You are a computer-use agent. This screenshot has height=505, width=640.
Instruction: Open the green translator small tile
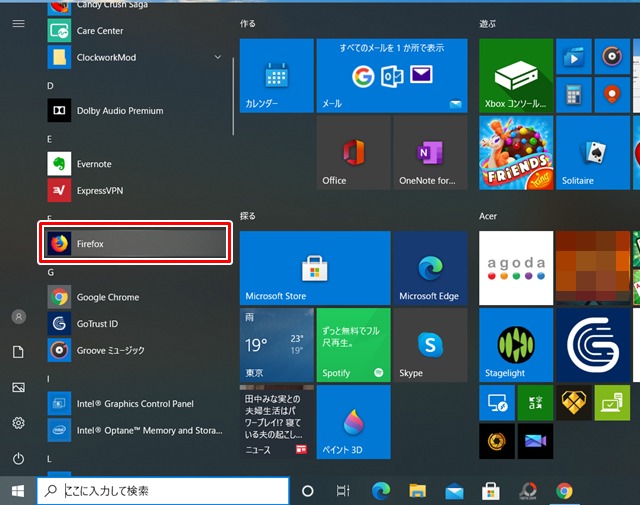535,403
